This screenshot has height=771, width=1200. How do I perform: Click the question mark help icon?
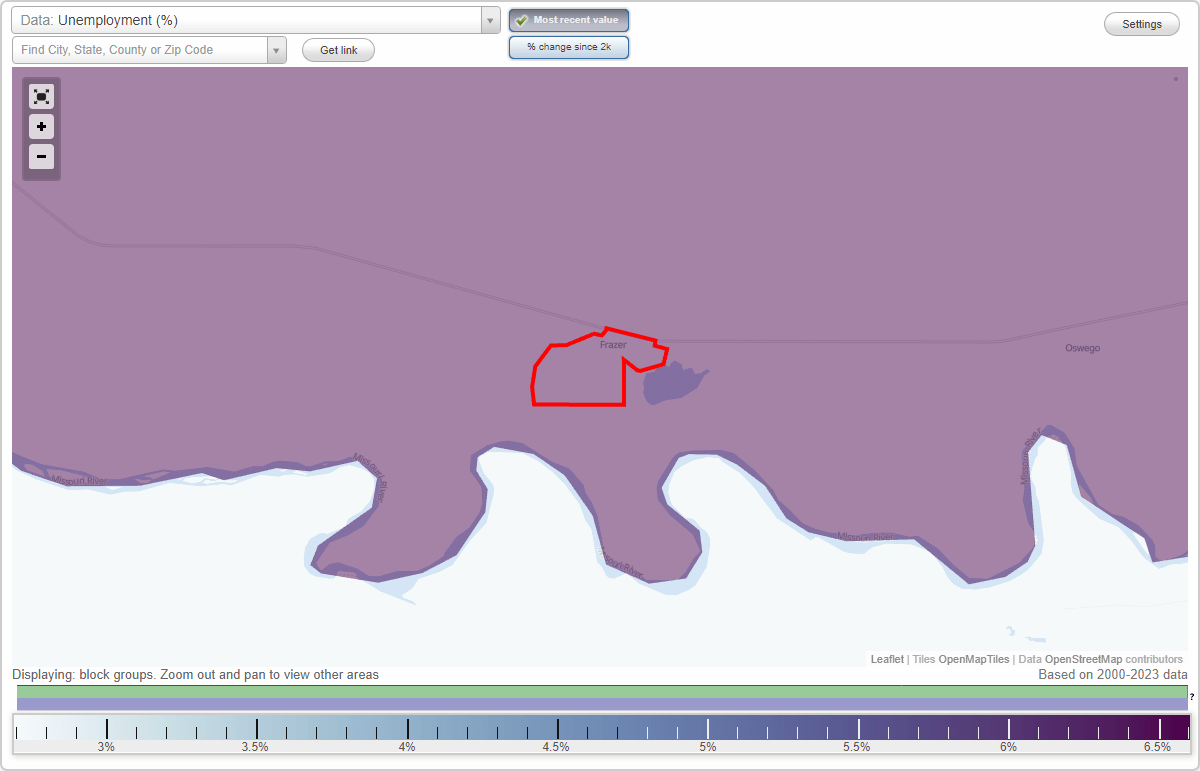(1192, 696)
